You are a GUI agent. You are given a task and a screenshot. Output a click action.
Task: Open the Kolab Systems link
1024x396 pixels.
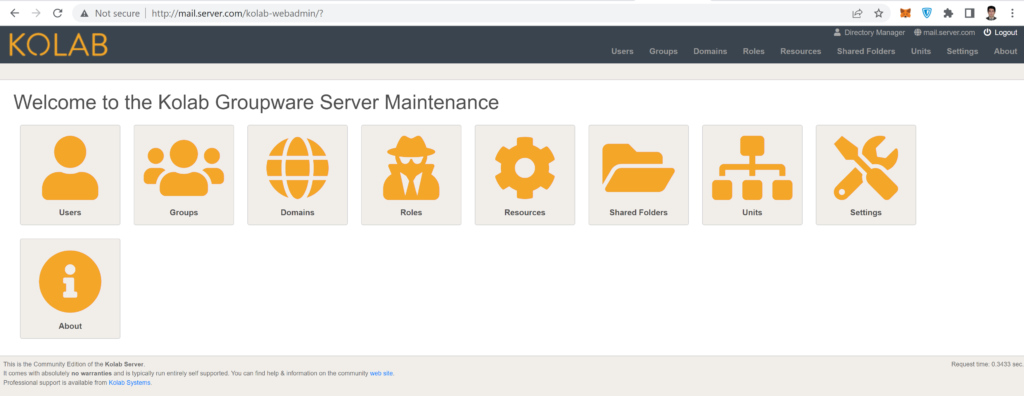(129, 383)
